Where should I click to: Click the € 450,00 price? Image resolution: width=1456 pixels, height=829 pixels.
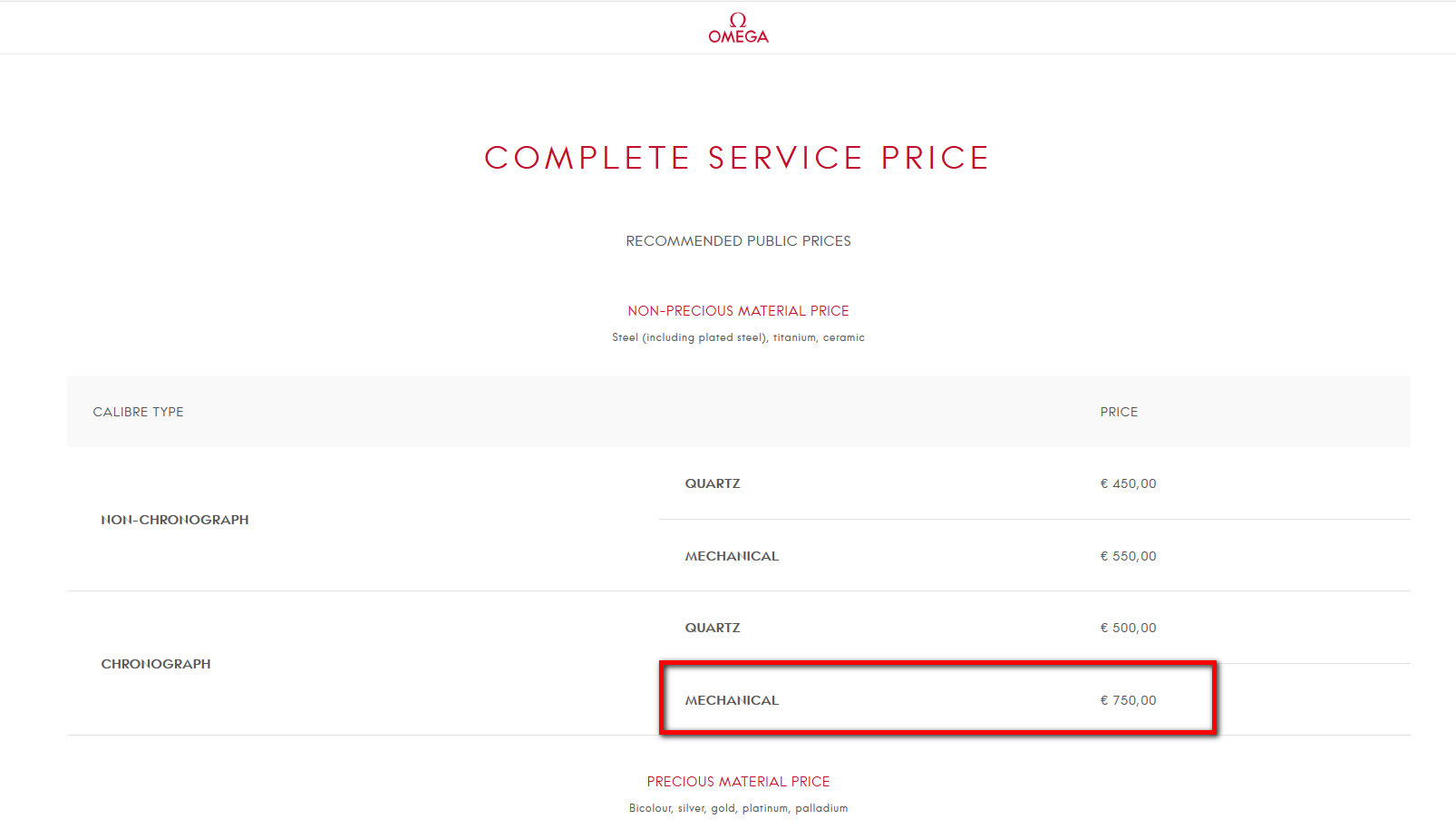click(1128, 483)
